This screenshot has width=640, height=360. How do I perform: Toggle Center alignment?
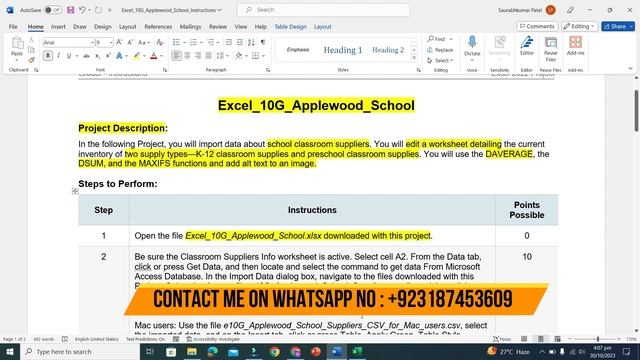[187, 56]
